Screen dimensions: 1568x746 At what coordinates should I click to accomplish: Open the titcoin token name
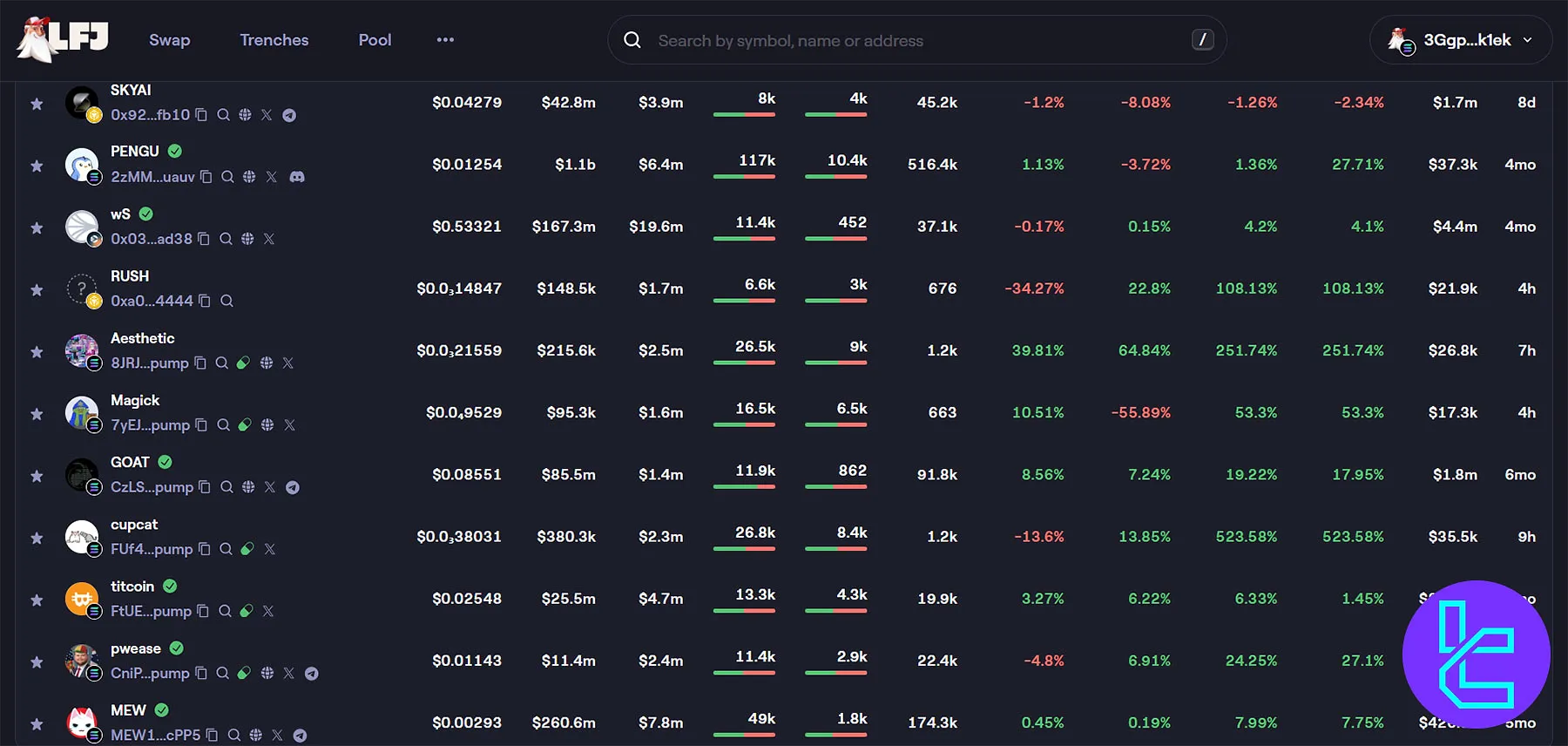pyautogui.click(x=132, y=587)
